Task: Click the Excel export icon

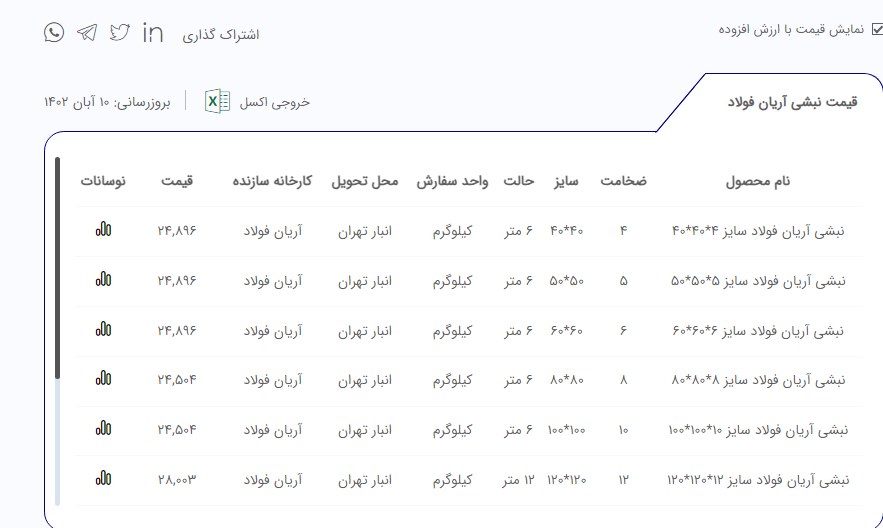Action: (217, 101)
